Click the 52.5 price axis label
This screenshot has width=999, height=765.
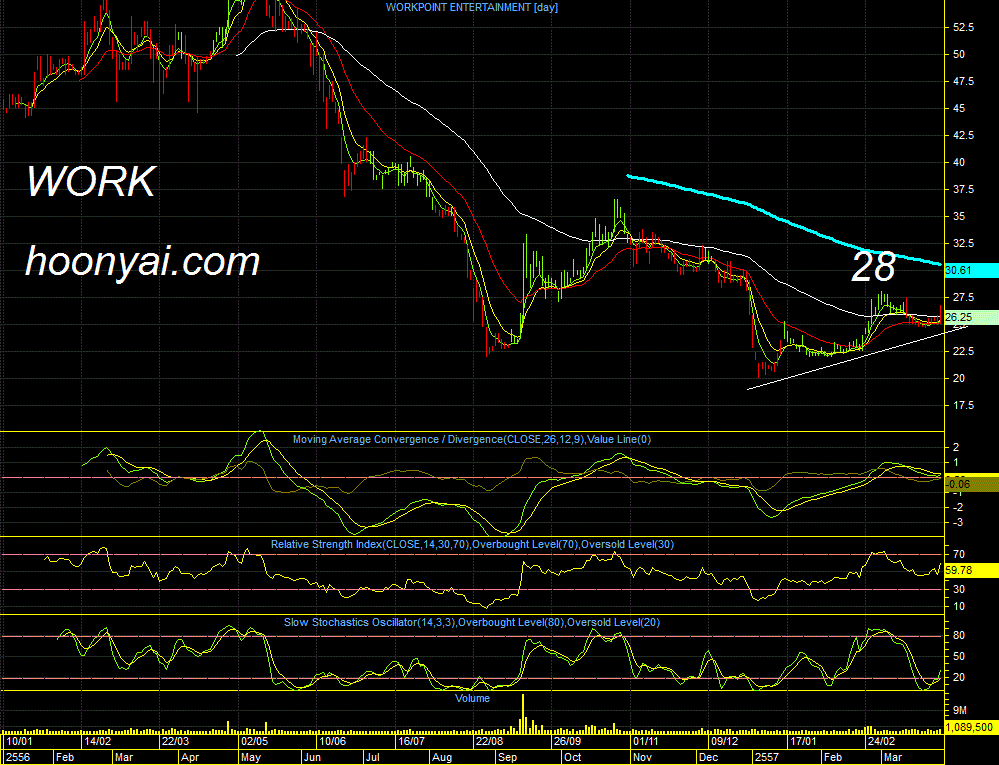(x=963, y=27)
